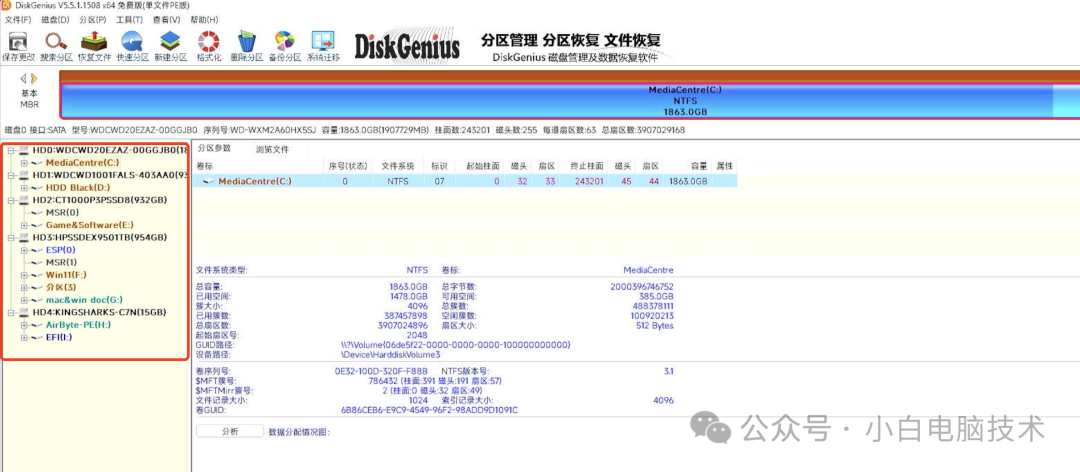
Task: Expand the mac&win doc(G:) tree node
Action: pos(24,300)
